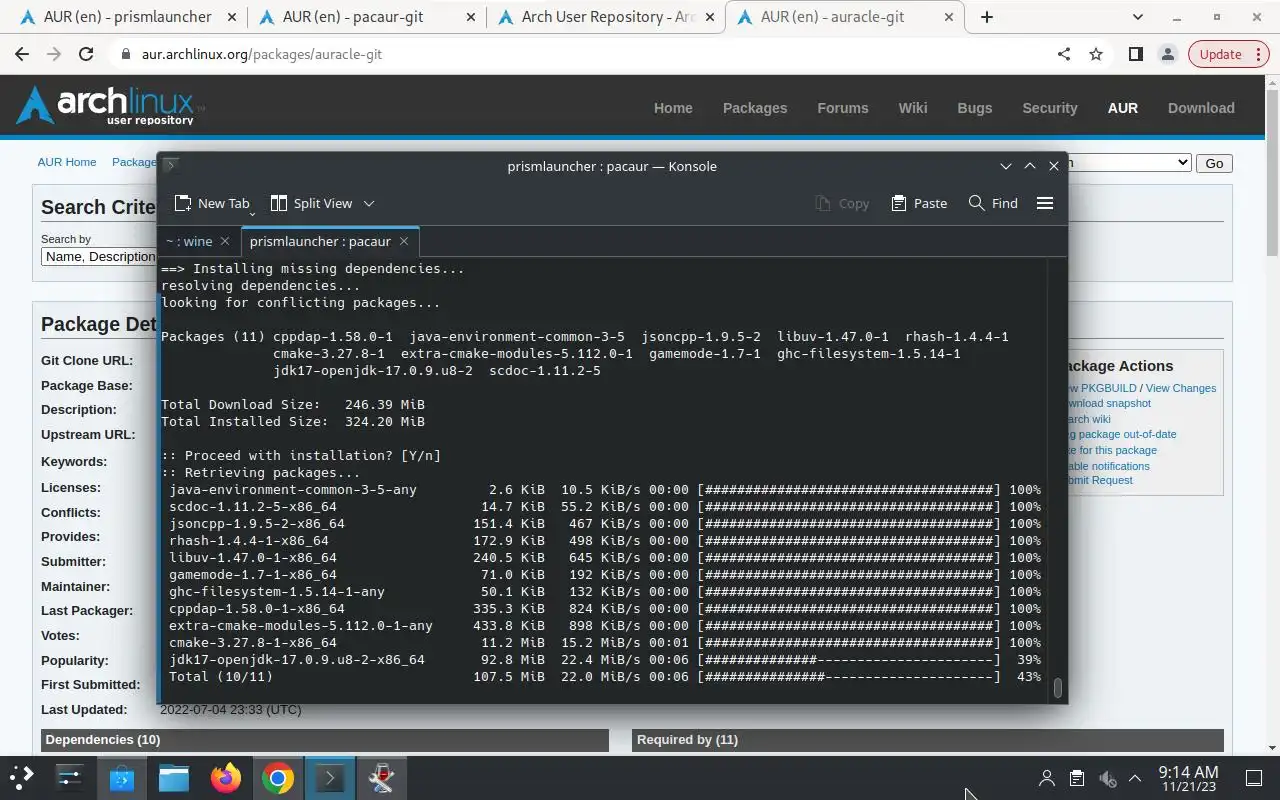This screenshot has height=800, width=1280.
Task: Open Home in Arch site navigation
Action: coord(673,108)
